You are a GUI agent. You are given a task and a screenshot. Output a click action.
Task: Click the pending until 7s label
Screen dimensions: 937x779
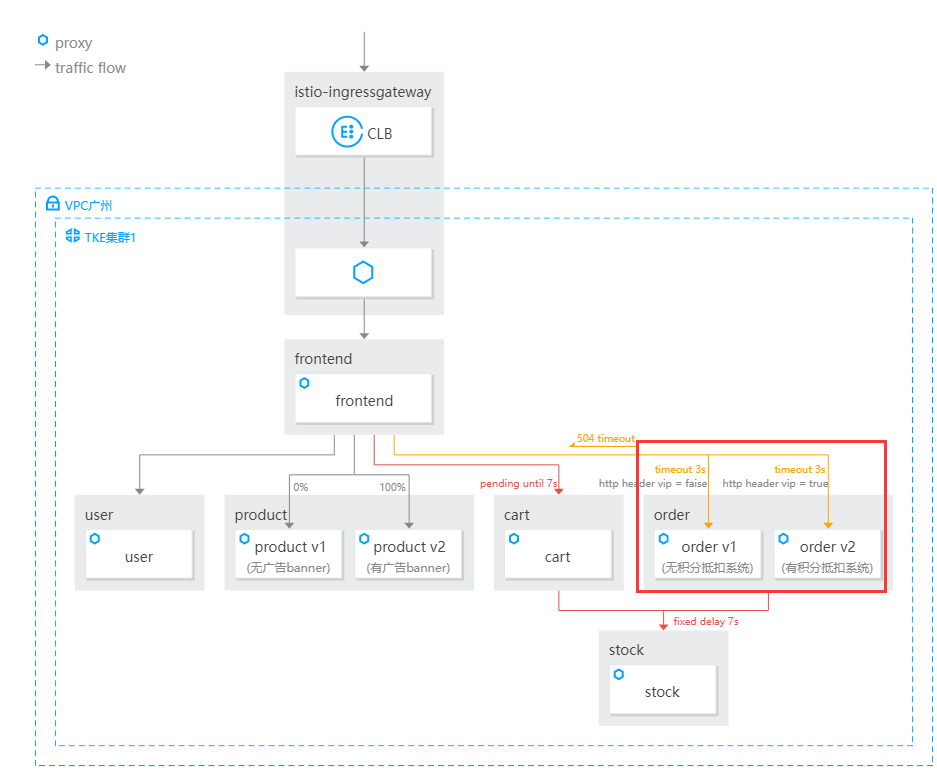[518, 483]
